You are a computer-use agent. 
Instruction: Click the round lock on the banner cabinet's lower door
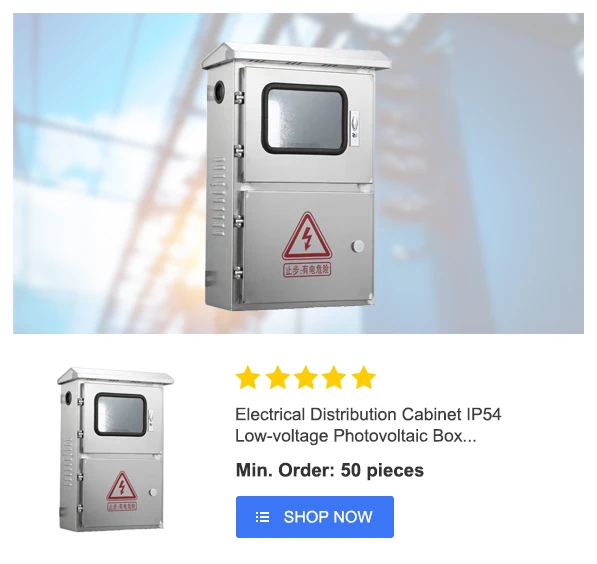[x=357, y=246]
